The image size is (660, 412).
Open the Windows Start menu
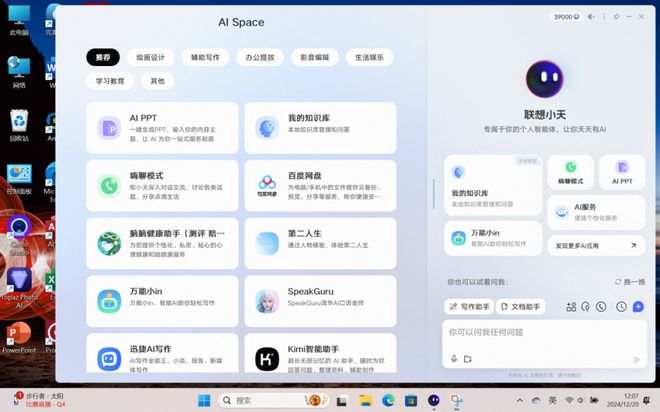click(204, 401)
